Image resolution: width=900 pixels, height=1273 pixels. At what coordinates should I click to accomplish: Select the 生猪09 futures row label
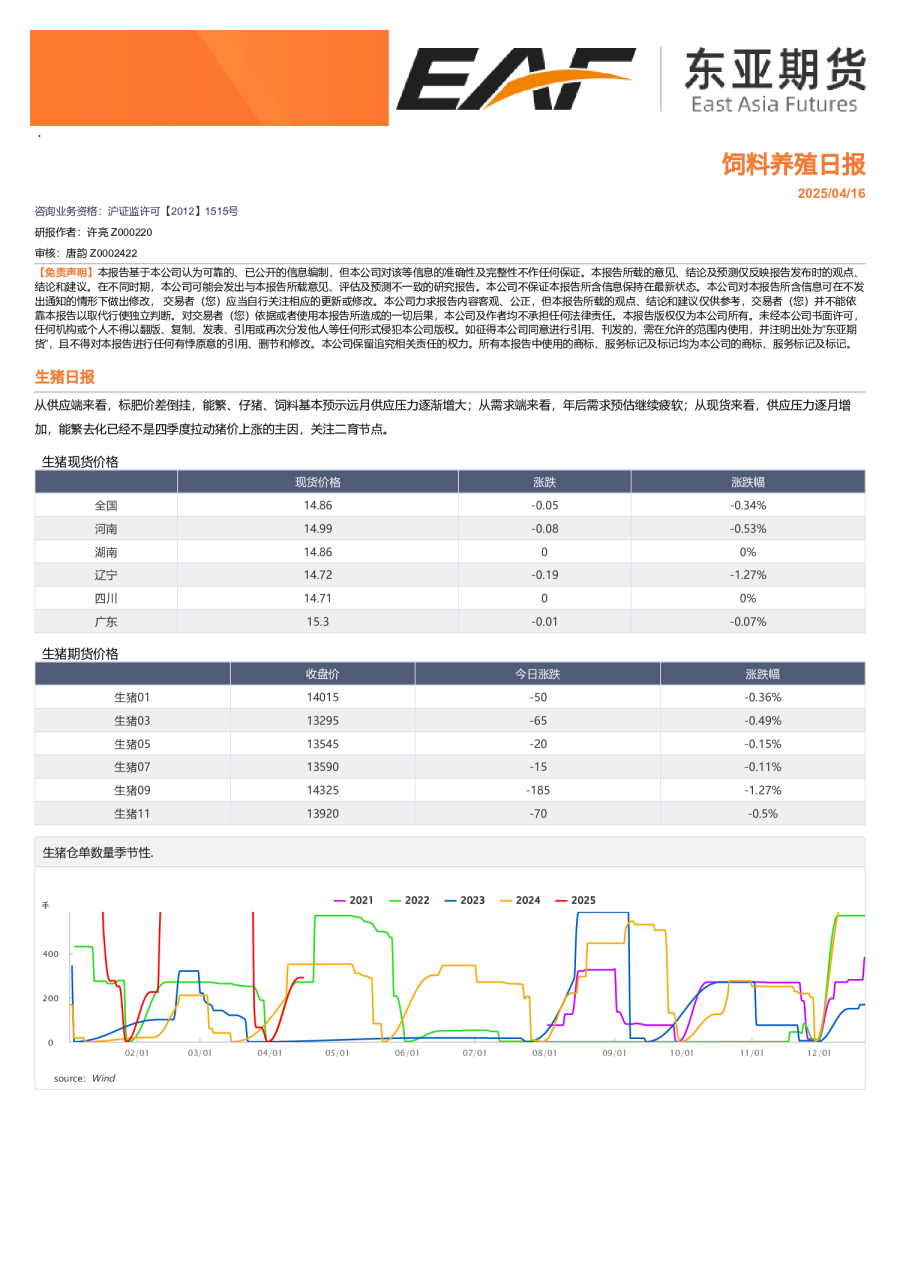(x=132, y=790)
